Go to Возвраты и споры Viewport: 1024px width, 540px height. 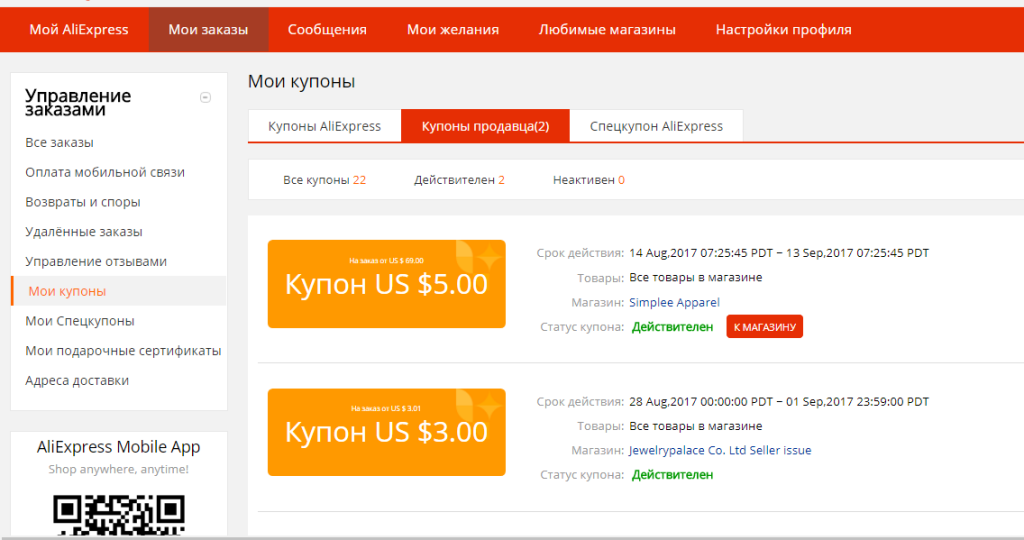[x=83, y=202]
